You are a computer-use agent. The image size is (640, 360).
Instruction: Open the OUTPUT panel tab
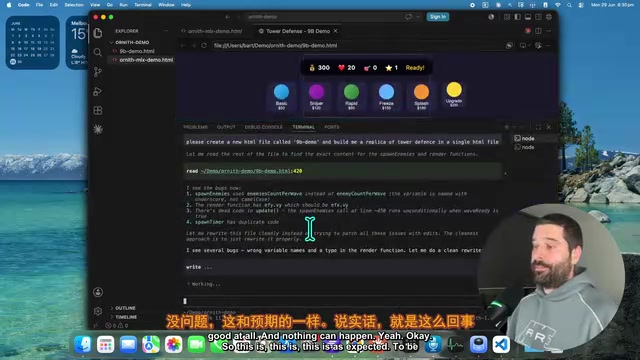(x=226, y=127)
